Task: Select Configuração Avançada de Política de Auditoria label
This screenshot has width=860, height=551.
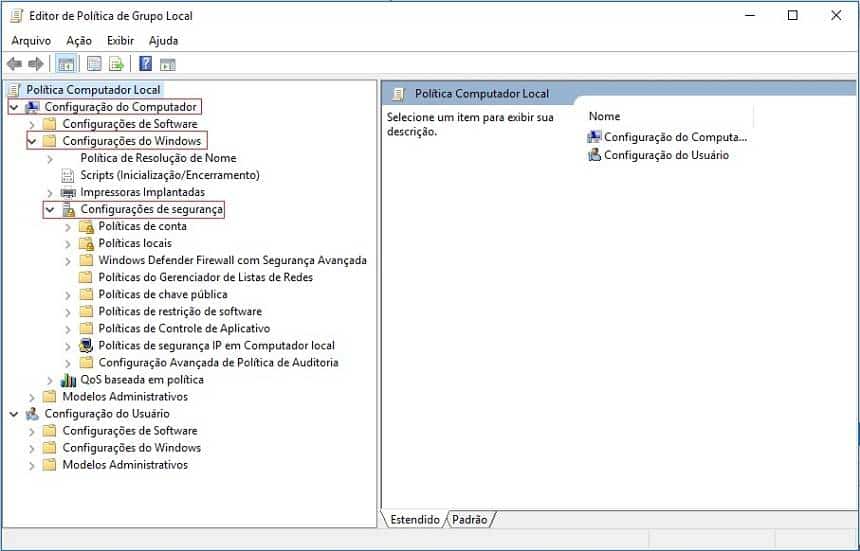Action: point(218,362)
